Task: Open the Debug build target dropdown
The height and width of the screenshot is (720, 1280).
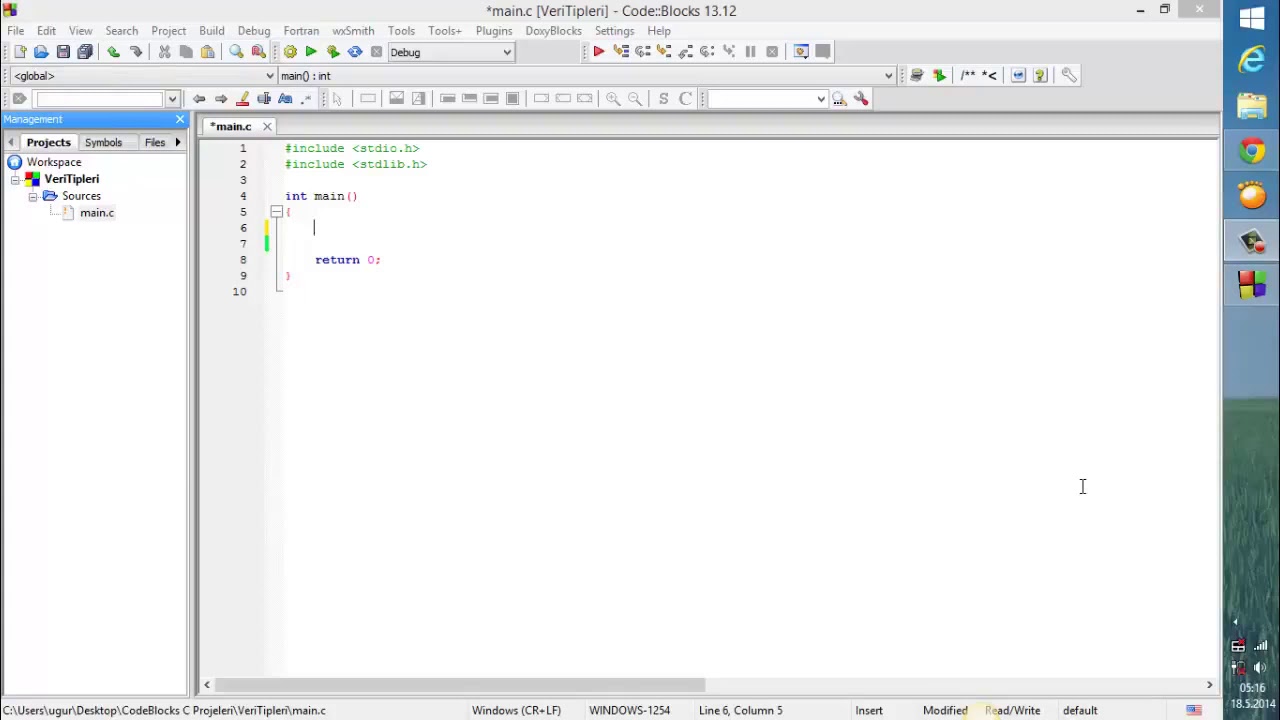Action: (507, 52)
